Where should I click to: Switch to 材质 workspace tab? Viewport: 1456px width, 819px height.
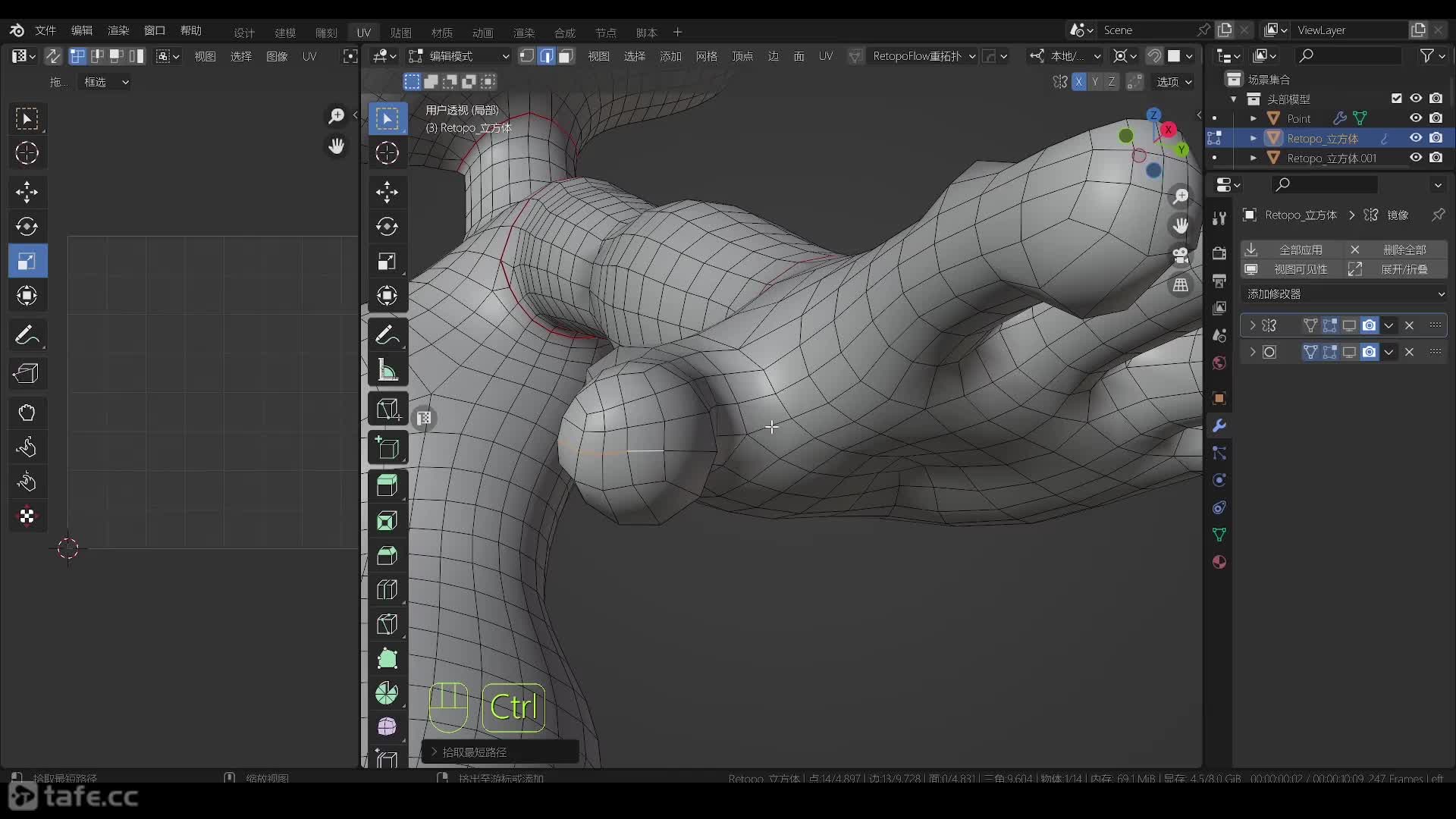[x=442, y=33]
